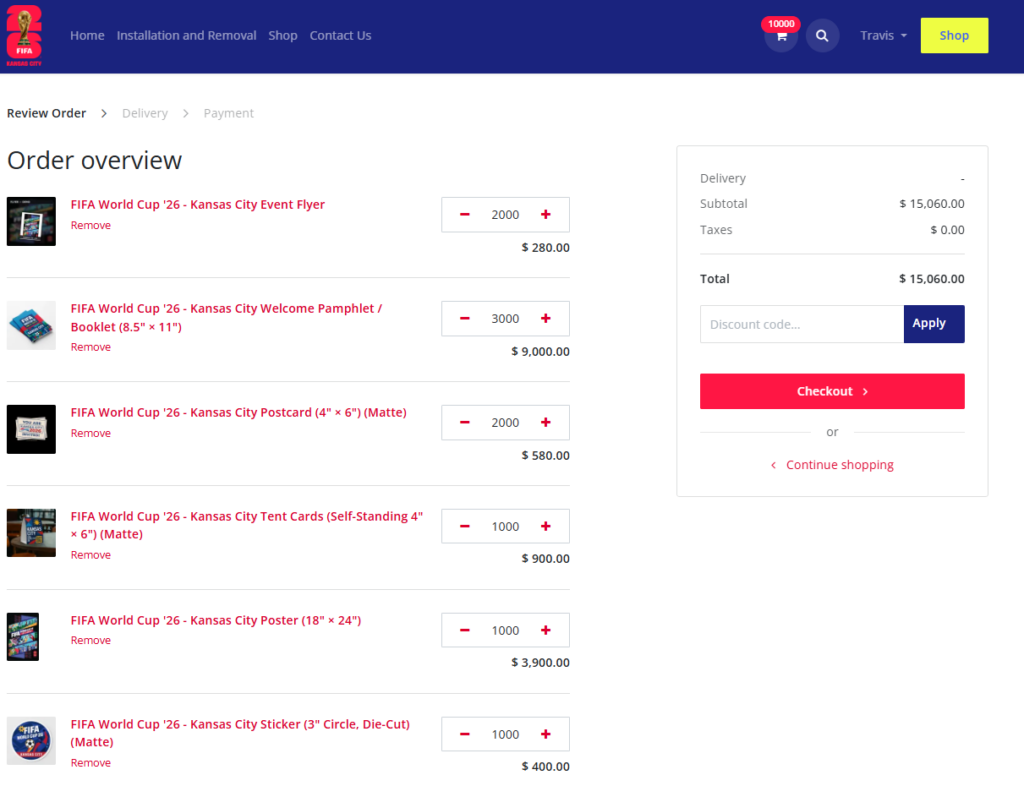Remove the Welcome Pamphlet from order
This screenshot has height=797, width=1024.
[91, 347]
